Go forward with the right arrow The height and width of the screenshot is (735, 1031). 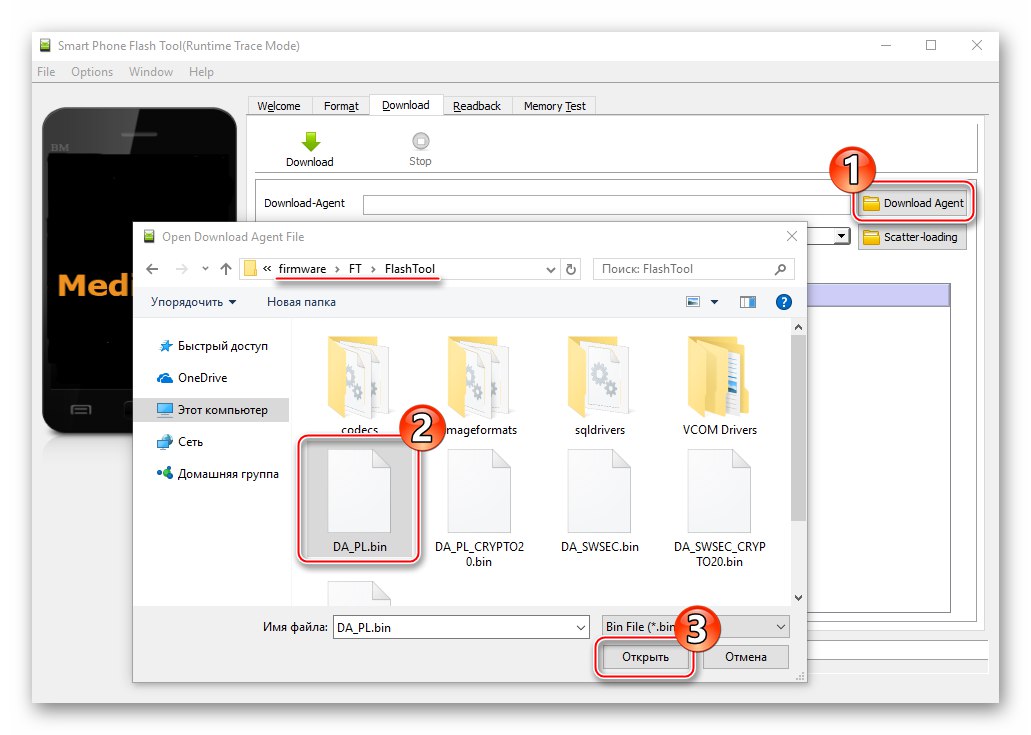181,269
